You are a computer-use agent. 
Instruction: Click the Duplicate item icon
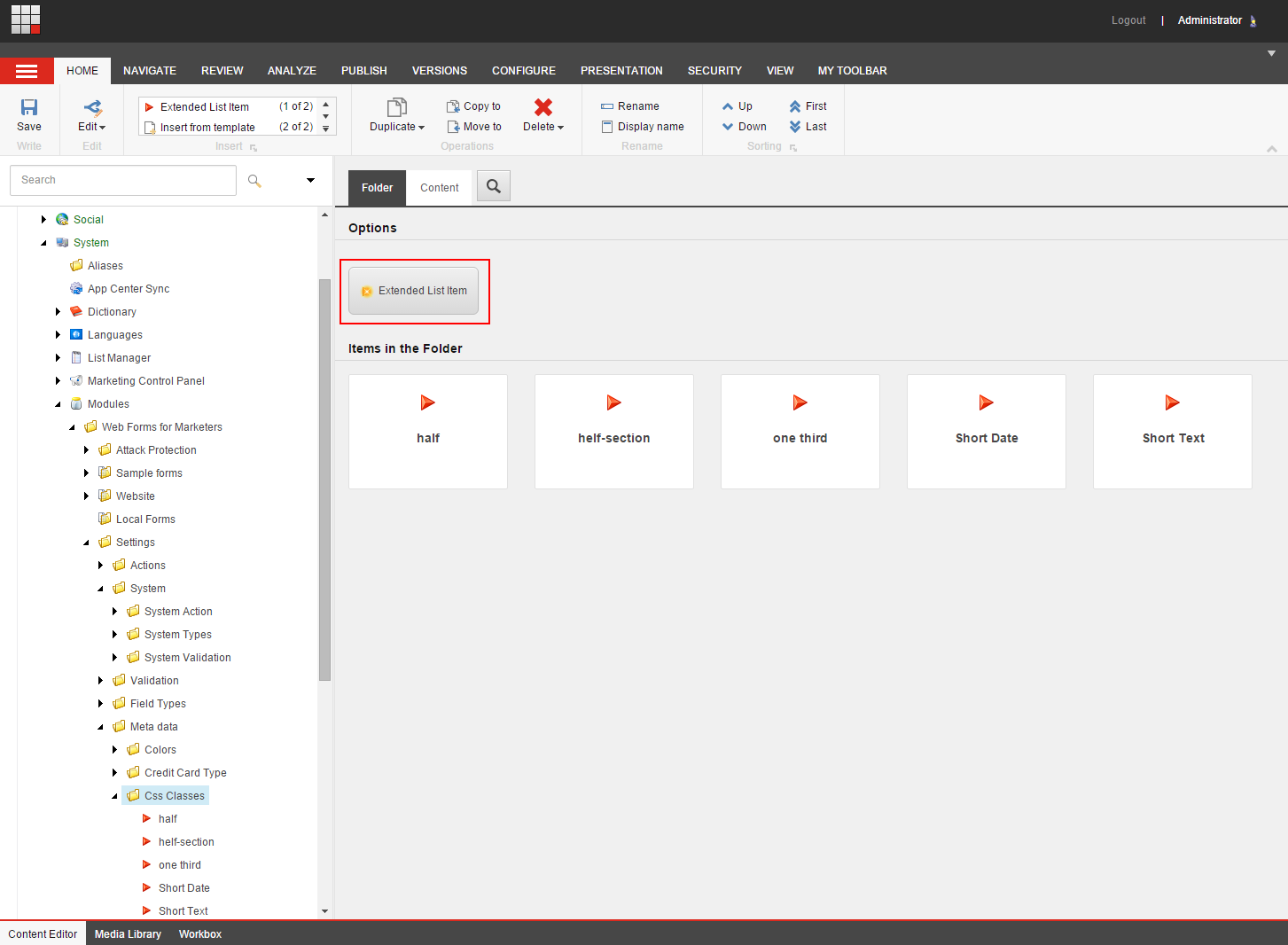click(x=397, y=107)
